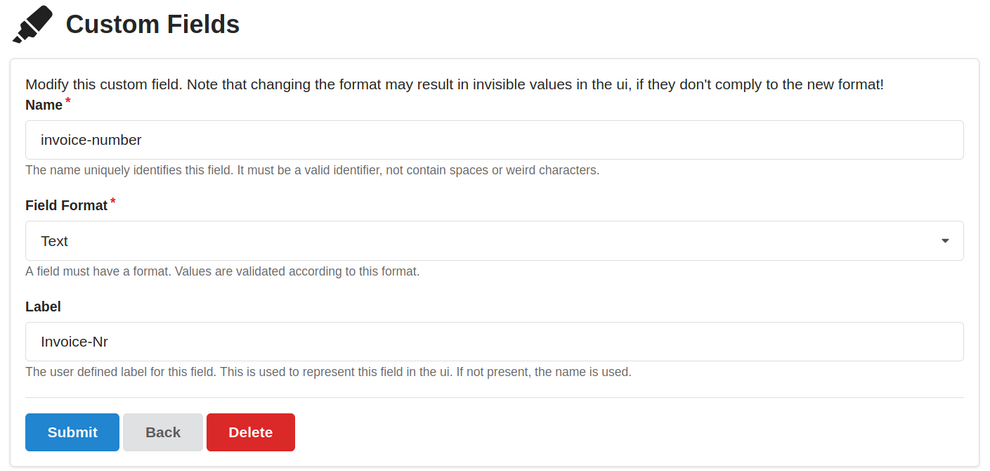Focus the Label input containing Invoice-Nr
Screen dimensions: 990x471
click(494, 341)
